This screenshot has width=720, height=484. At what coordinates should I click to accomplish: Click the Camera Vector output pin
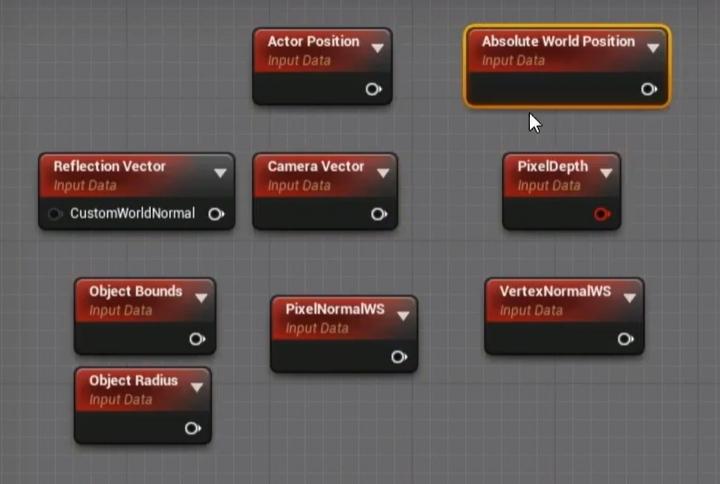[379, 214]
